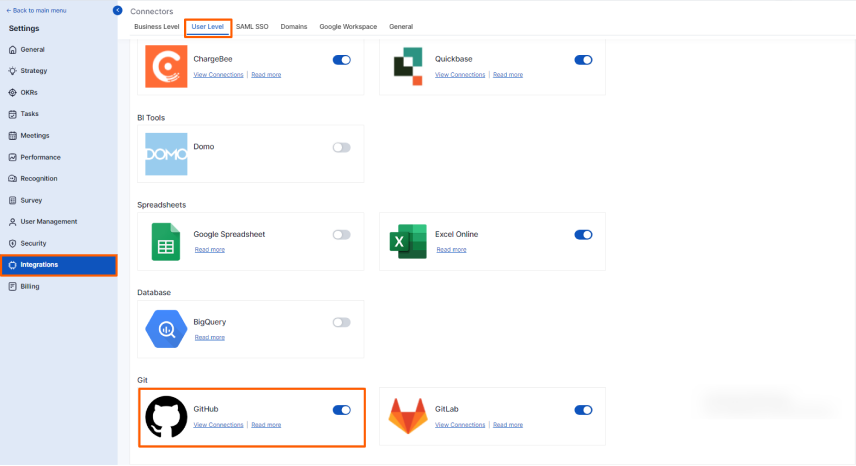The width and height of the screenshot is (856, 466).
Task: Click the Survey icon in sidebar
Action: pos(13,200)
